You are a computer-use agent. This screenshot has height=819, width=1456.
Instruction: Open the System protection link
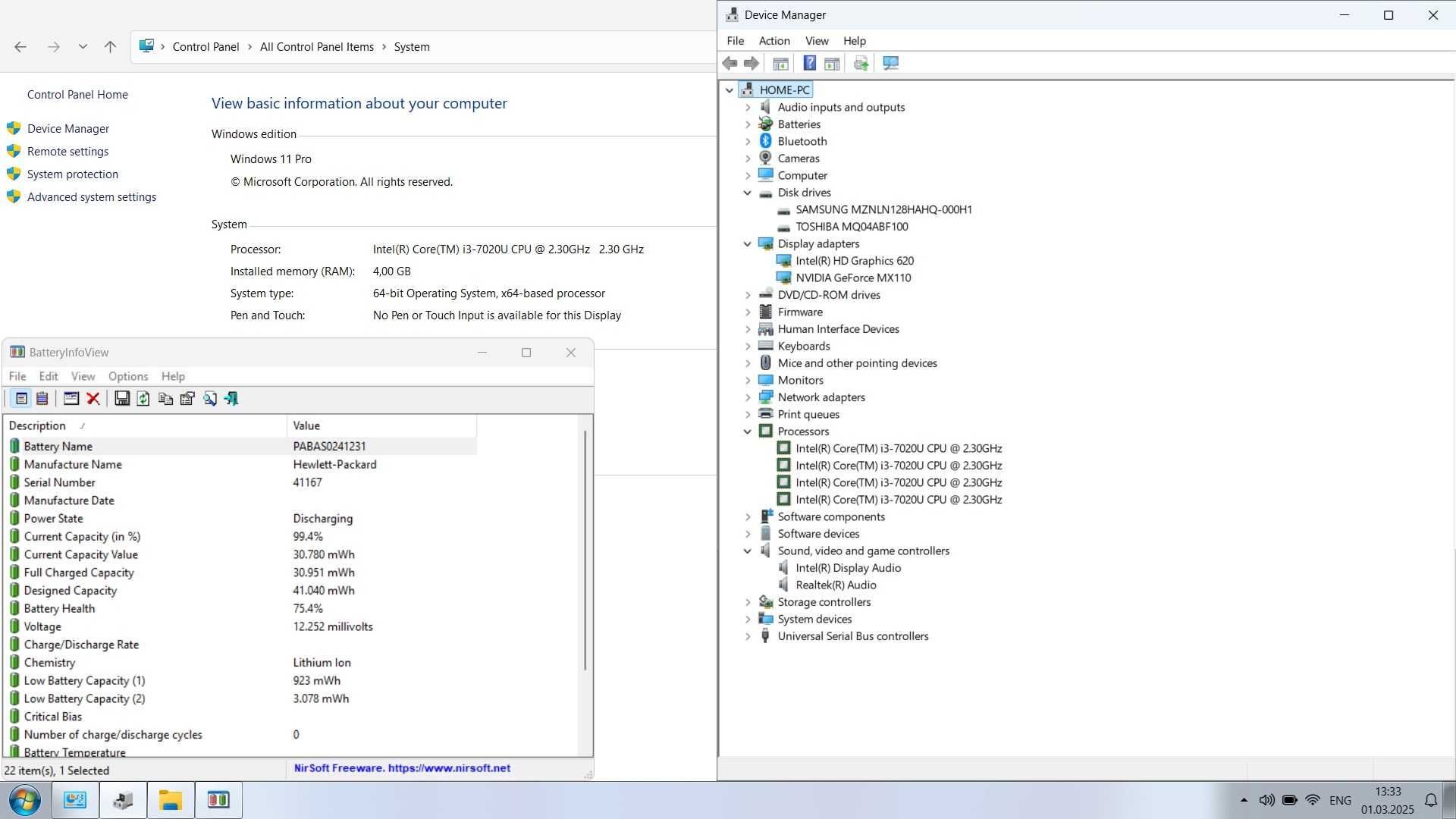click(x=73, y=174)
